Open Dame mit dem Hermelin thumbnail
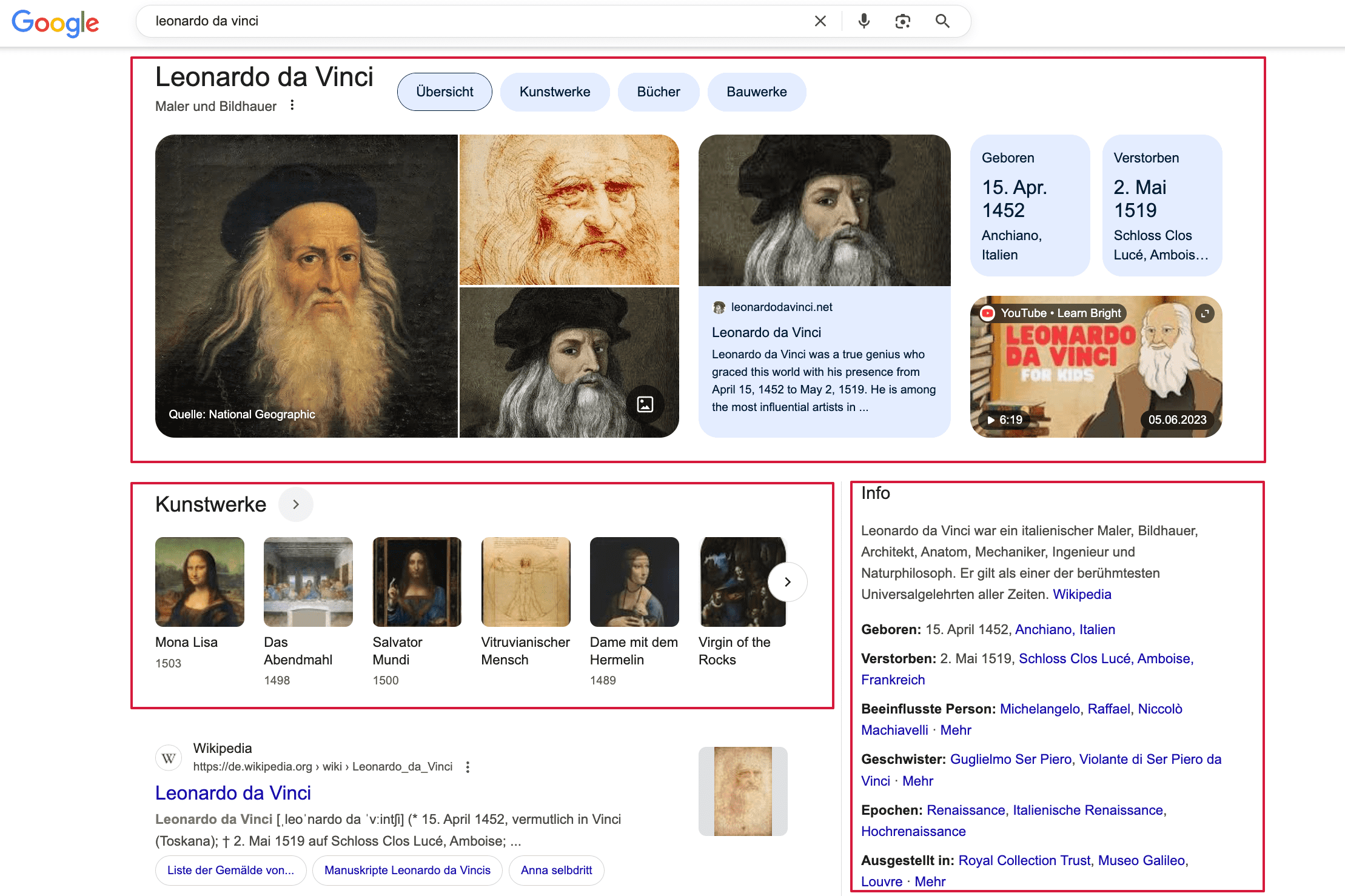Image resolution: width=1345 pixels, height=896 pixels. (634, 582)
